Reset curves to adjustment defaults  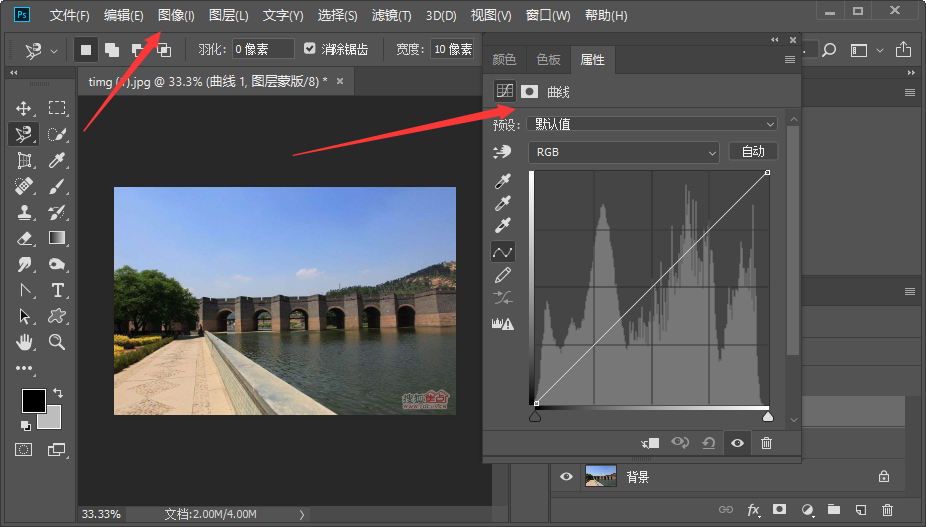[x=709, y=443]
